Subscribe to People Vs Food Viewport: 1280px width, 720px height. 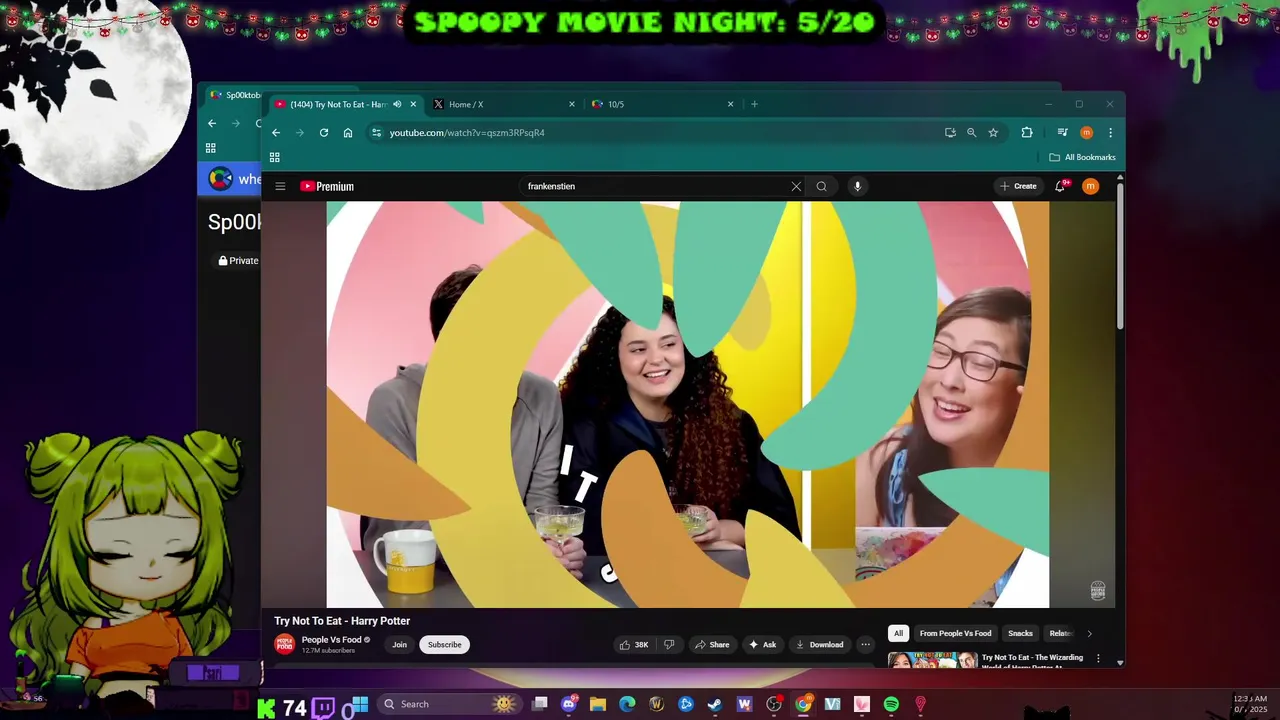click(445, 645)
